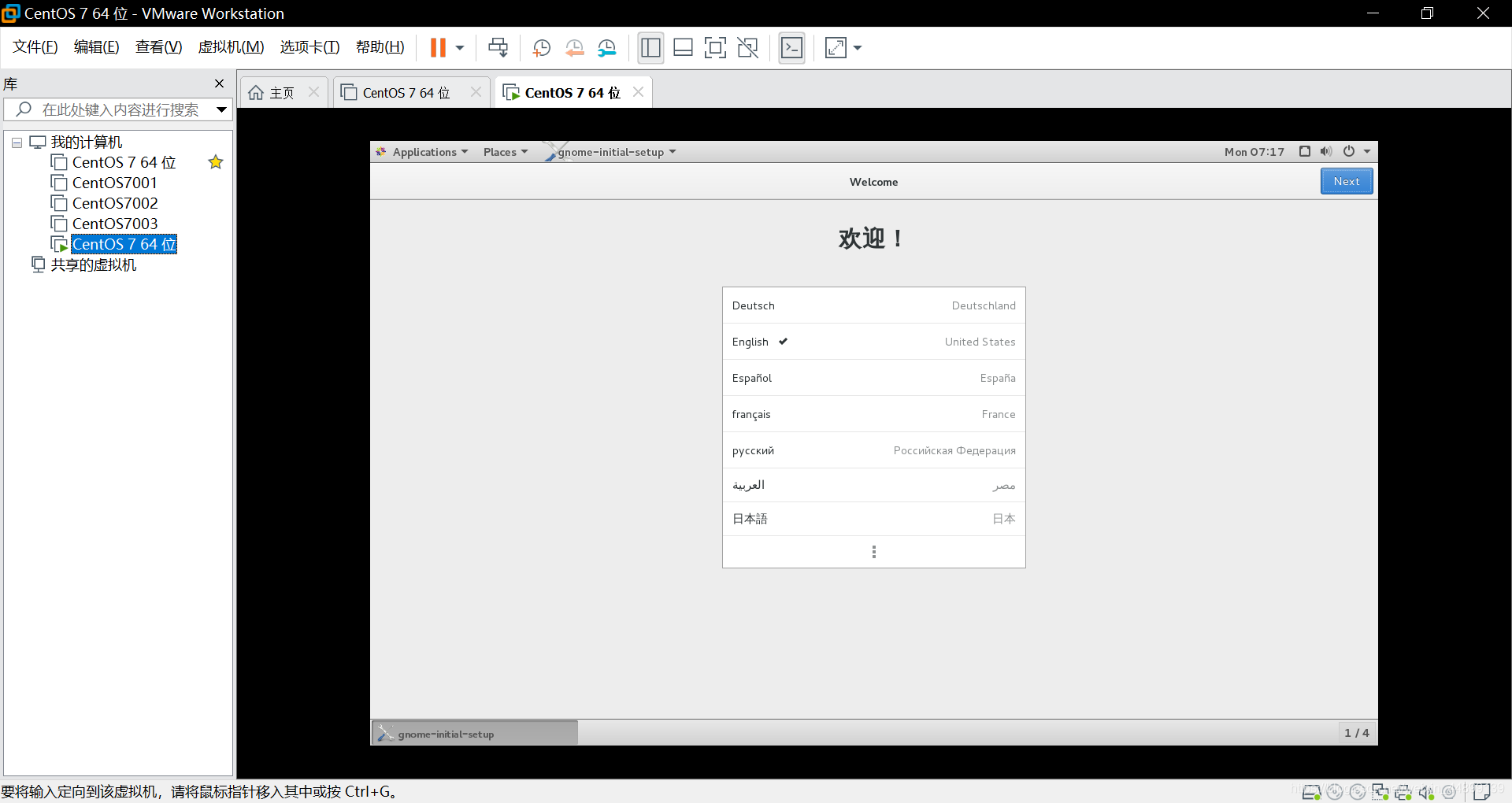The width and height of the screenshot is (1512, 803).
Task: Select highlighted CentOS 7 64 位 tree entry
Action: point(124,244)
